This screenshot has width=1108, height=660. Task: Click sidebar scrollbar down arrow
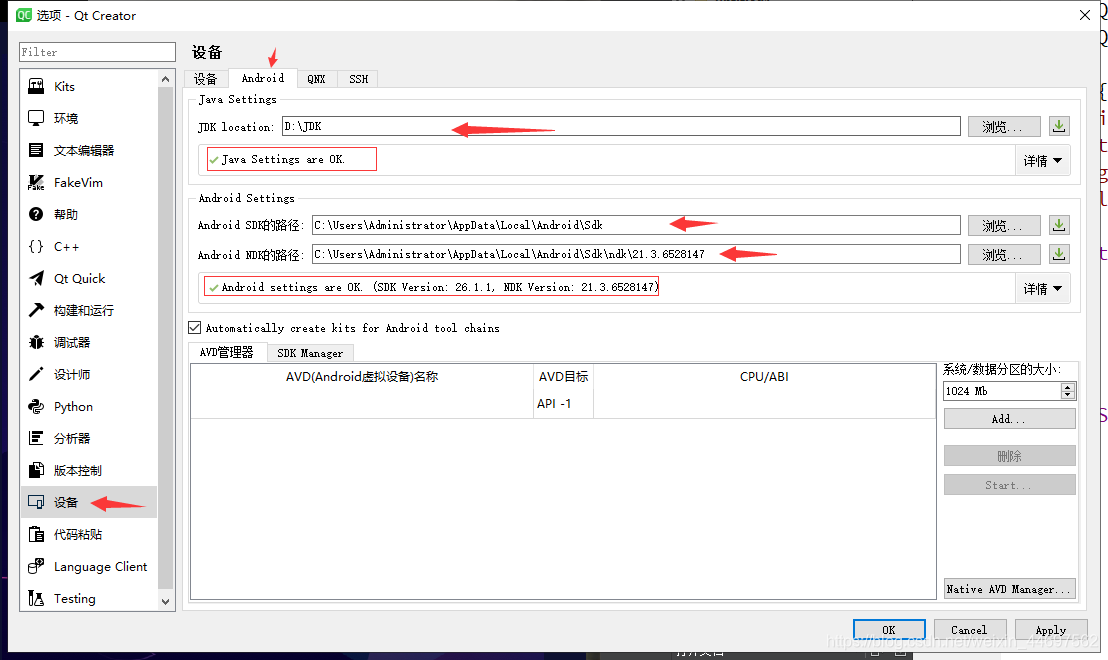click(165, 601)
